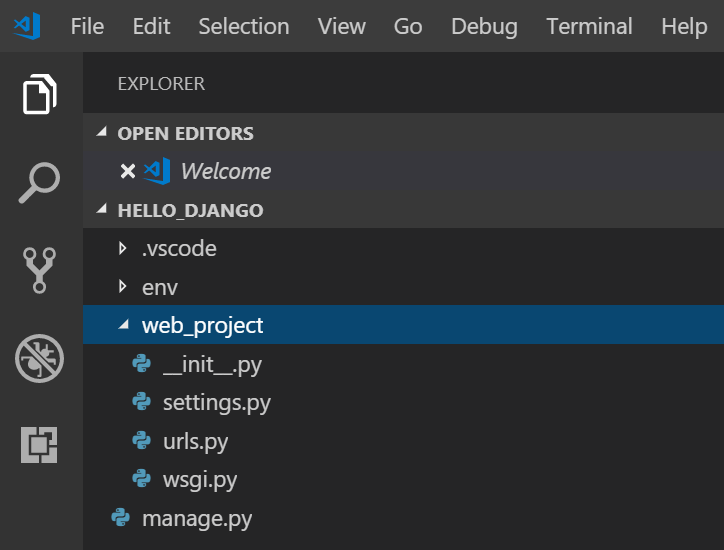The height and width of the screenshot is (550, 724).
Task: Click the OPEN EDITORS section header
Action: (x=404, y=133)
